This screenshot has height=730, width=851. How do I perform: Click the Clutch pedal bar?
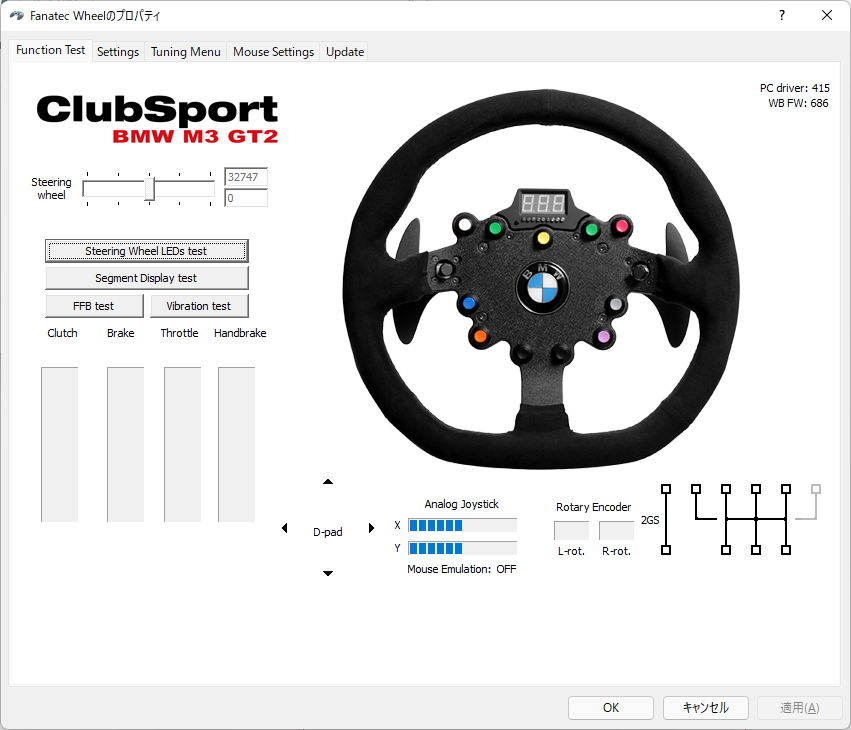tap(60, 445)
